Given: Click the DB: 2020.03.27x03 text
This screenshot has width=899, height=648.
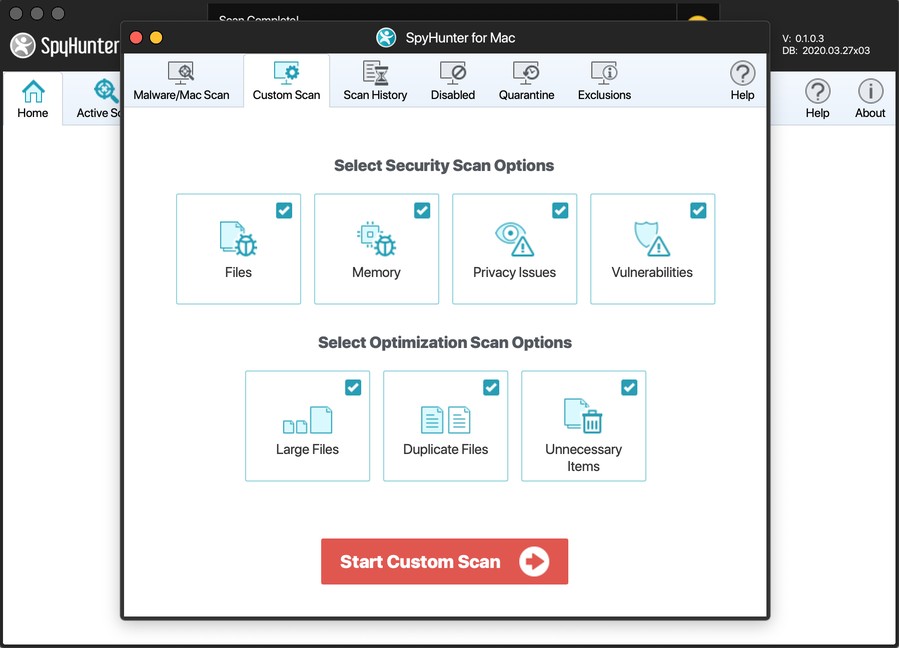Looking at the screenshot, I should point(826,50).
